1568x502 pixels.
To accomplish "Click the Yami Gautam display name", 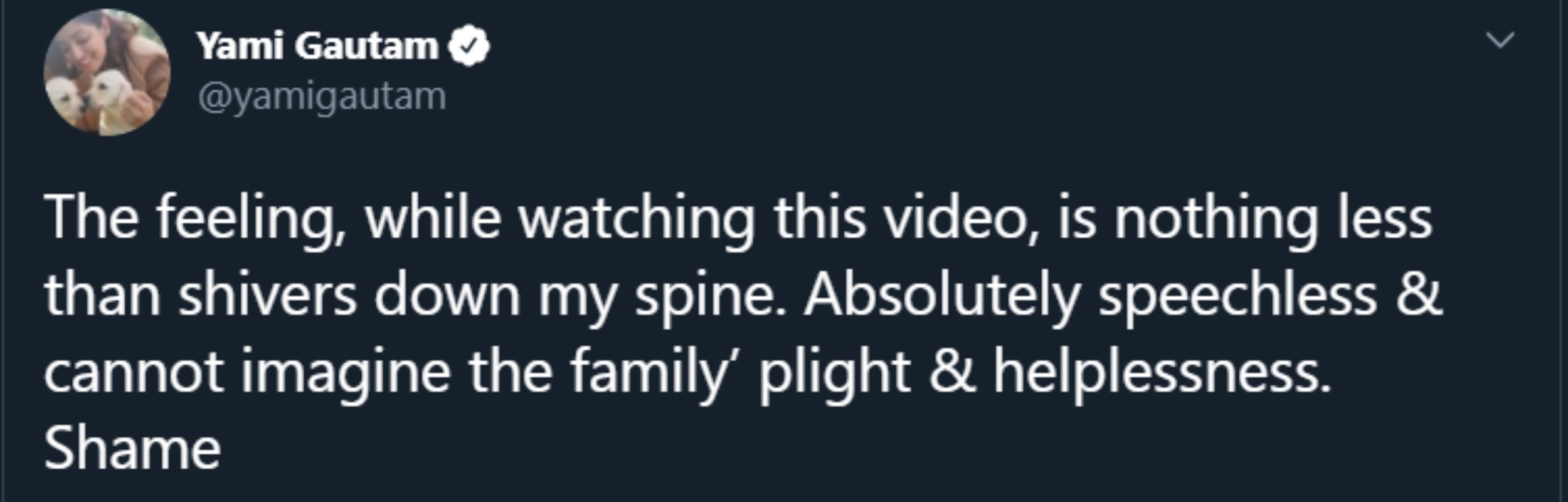I will coord(317,46).
